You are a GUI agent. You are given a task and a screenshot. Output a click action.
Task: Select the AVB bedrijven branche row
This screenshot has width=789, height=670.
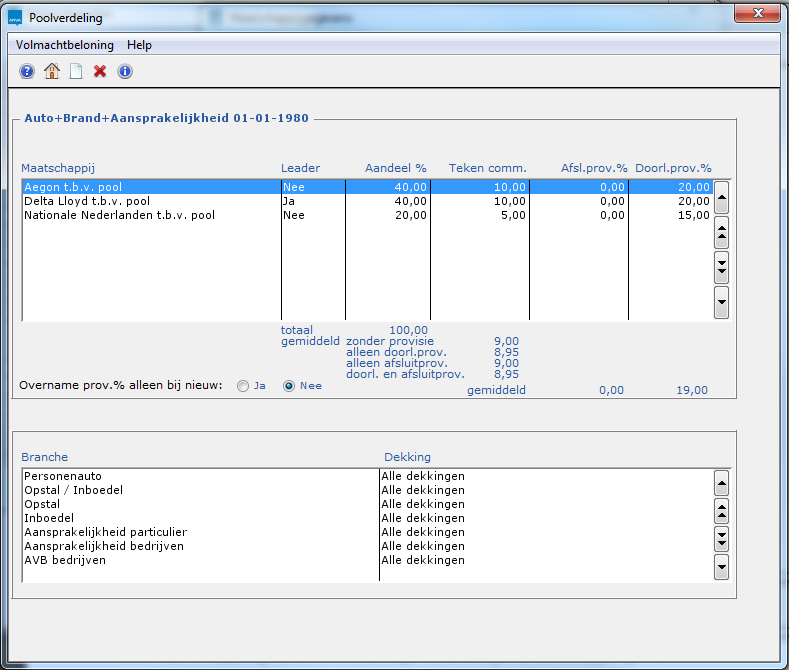(x=65, y=561)
